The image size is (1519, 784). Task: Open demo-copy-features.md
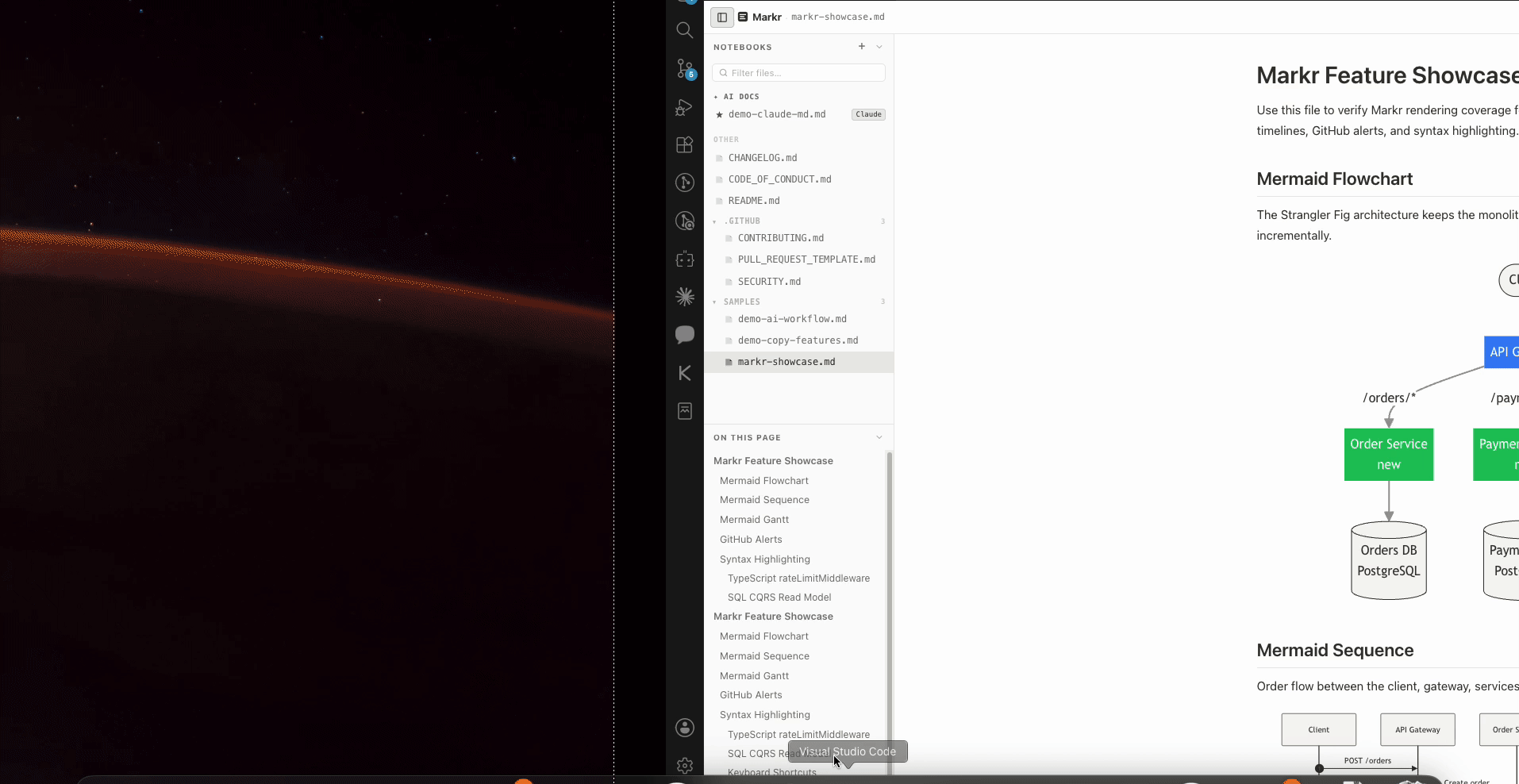click(798, 340)
